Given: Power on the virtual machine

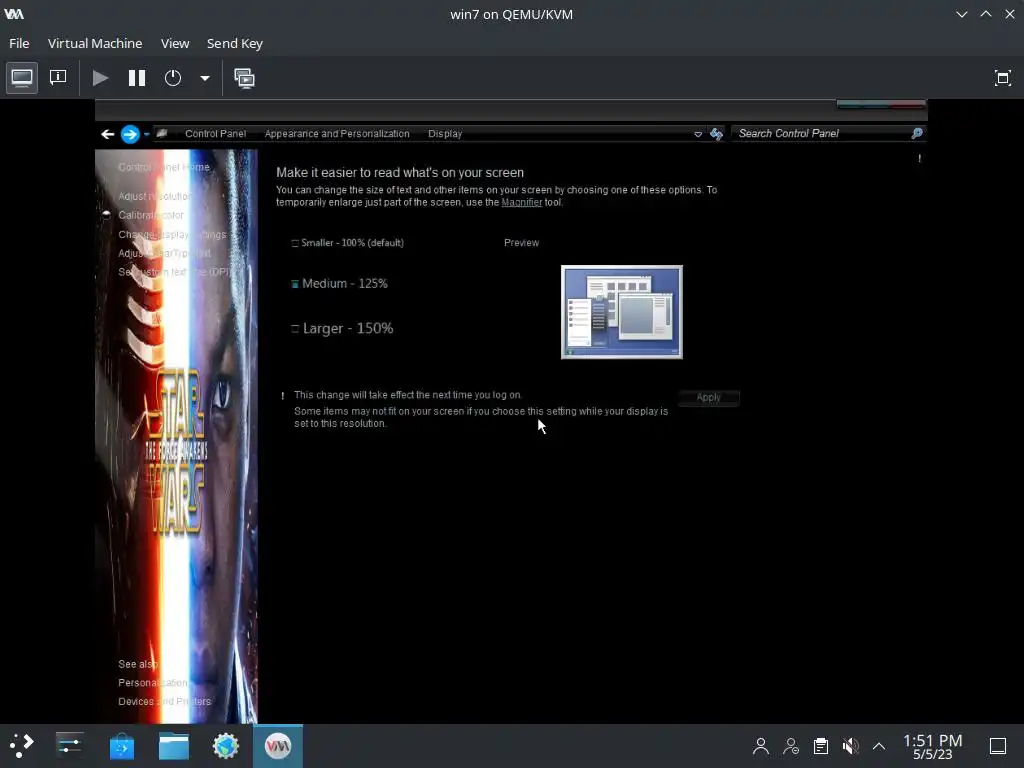Looking at the screenshot, I should point(100,78).
